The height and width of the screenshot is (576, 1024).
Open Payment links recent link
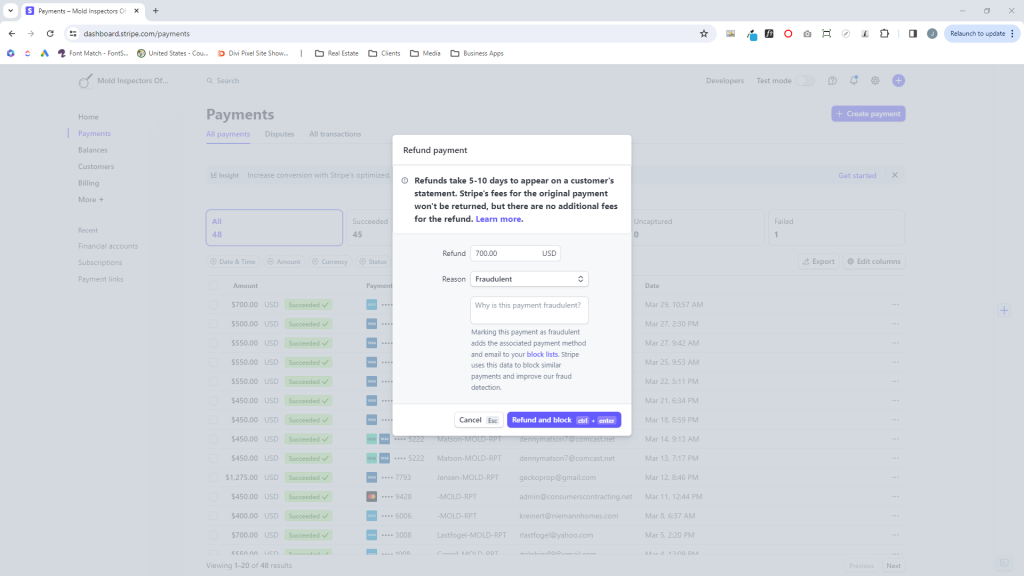[x=101, y=279]
